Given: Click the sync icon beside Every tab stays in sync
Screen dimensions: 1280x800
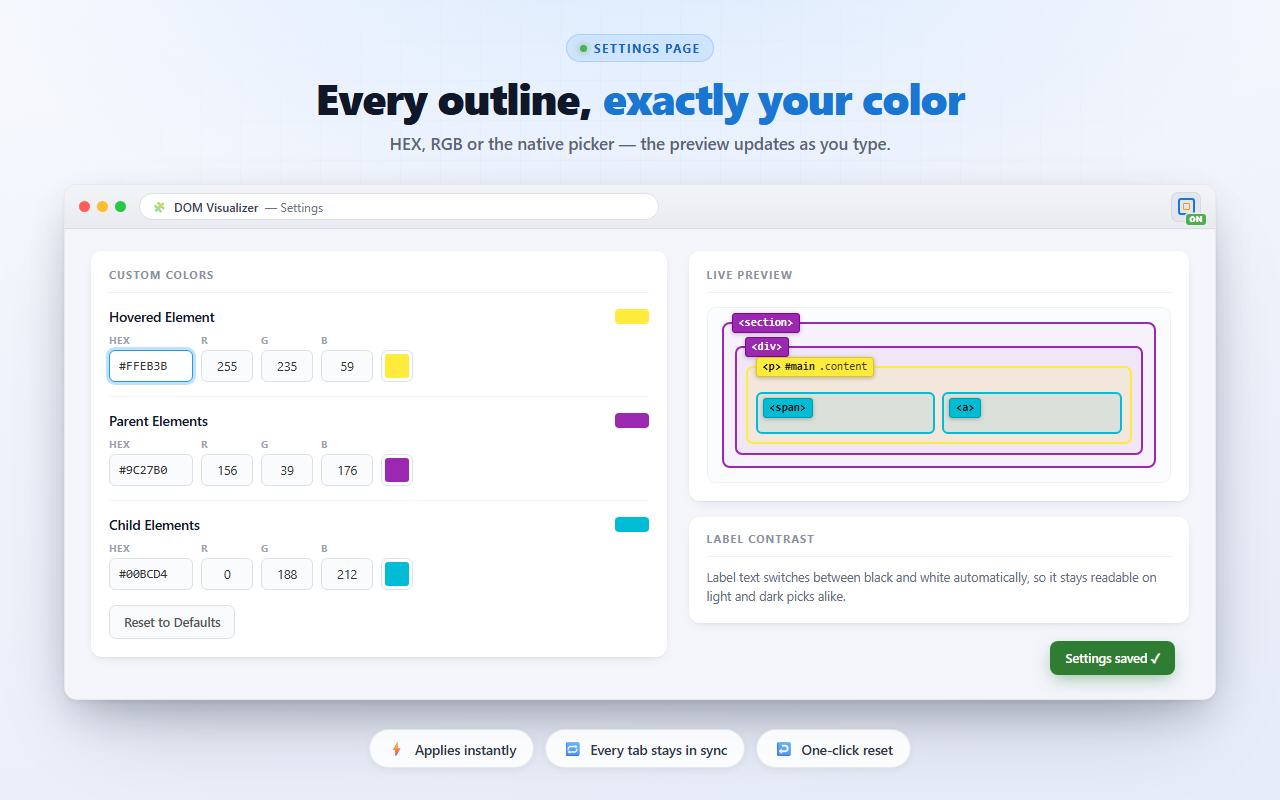Looking at the screenshot, I should pyautogui.click(x=573, y=749).
